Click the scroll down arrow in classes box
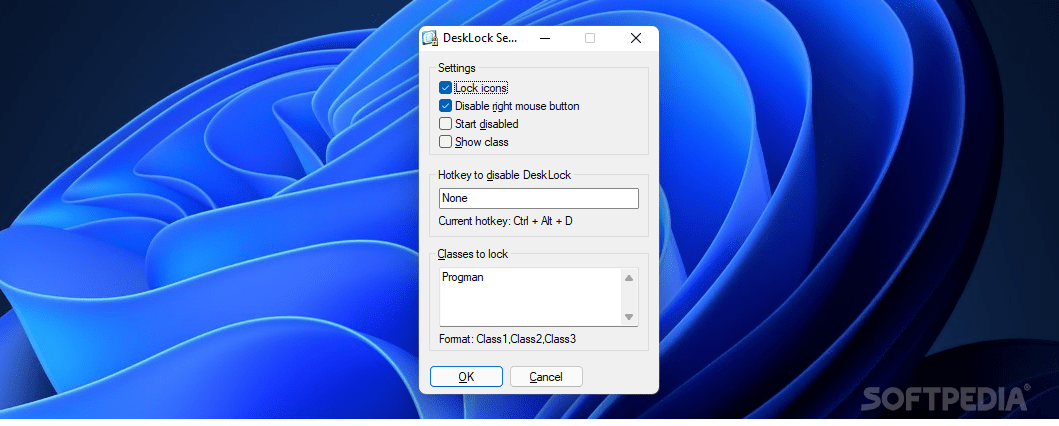 [x=629, y=317]
